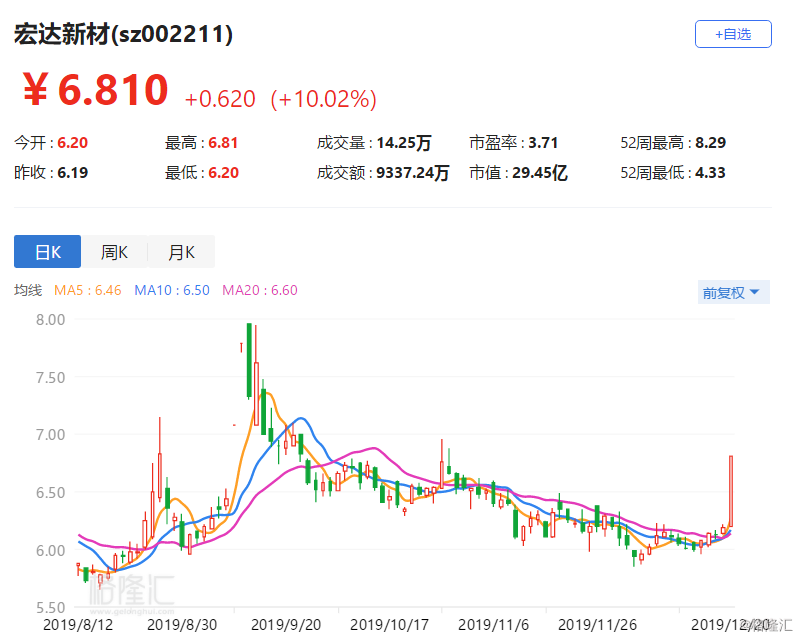Click the 8.00 y-axis label
Image resolution: width=800 pixels, height=639 pixels.
click(51, 320)
